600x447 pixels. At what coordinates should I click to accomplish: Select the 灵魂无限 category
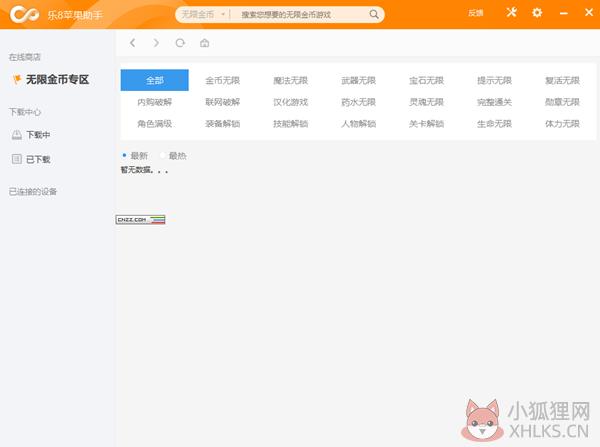(427, 102)
